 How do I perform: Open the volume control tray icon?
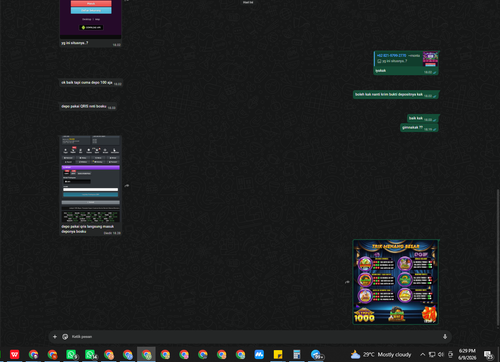[441, 354]
